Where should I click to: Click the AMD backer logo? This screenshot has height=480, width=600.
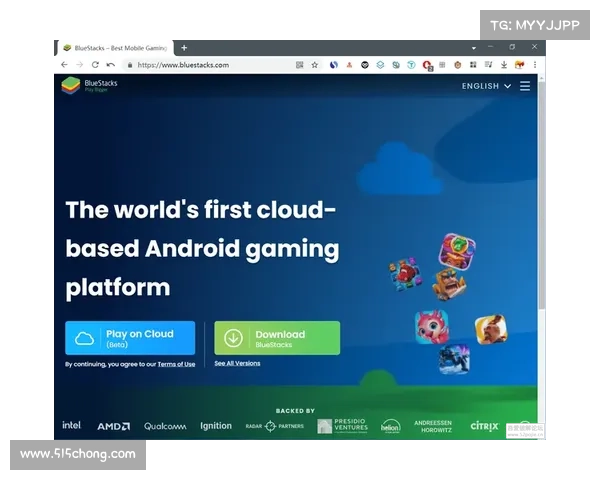pos(114,426)
